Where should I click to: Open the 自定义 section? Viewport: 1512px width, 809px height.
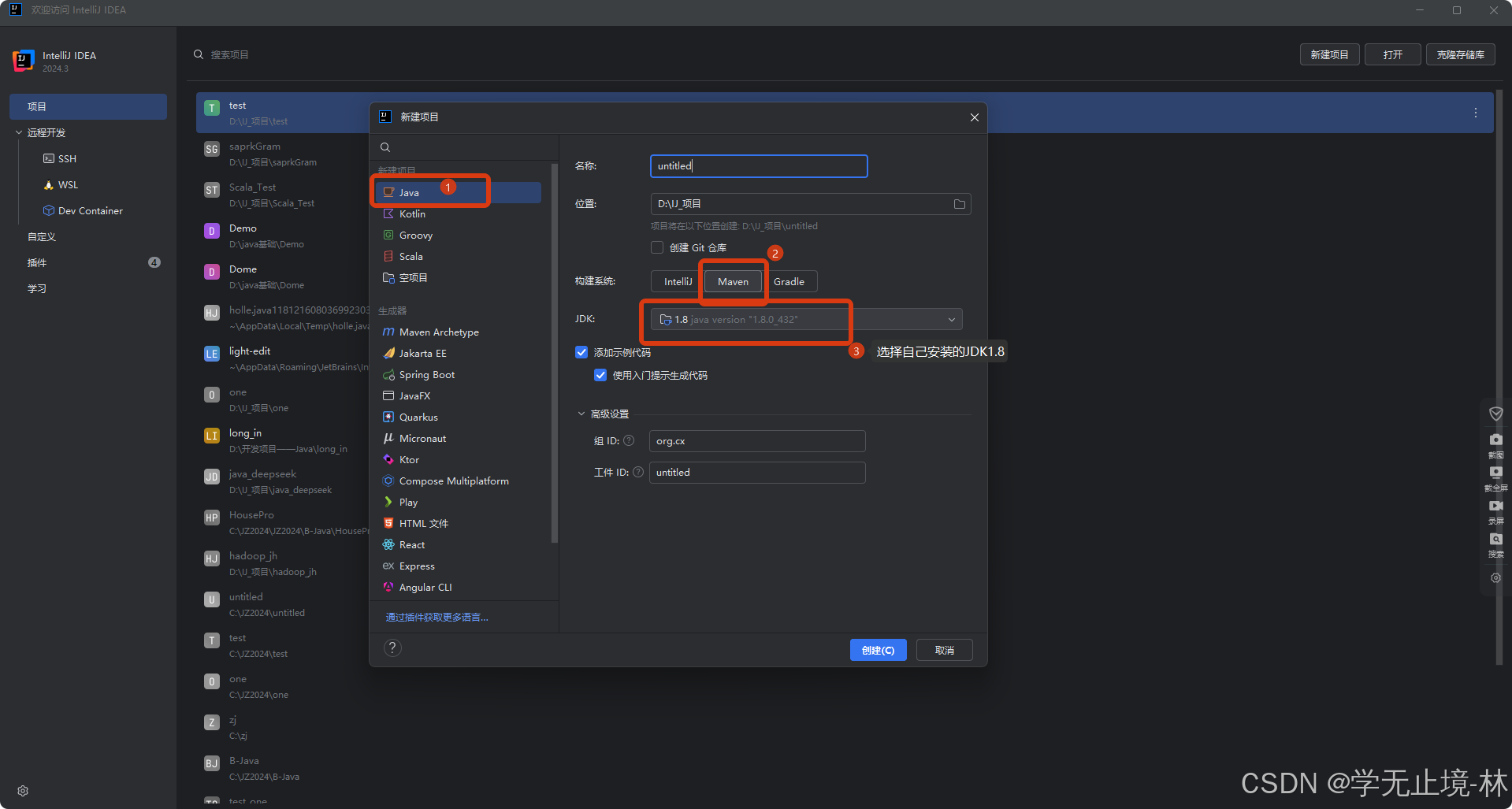42,236
